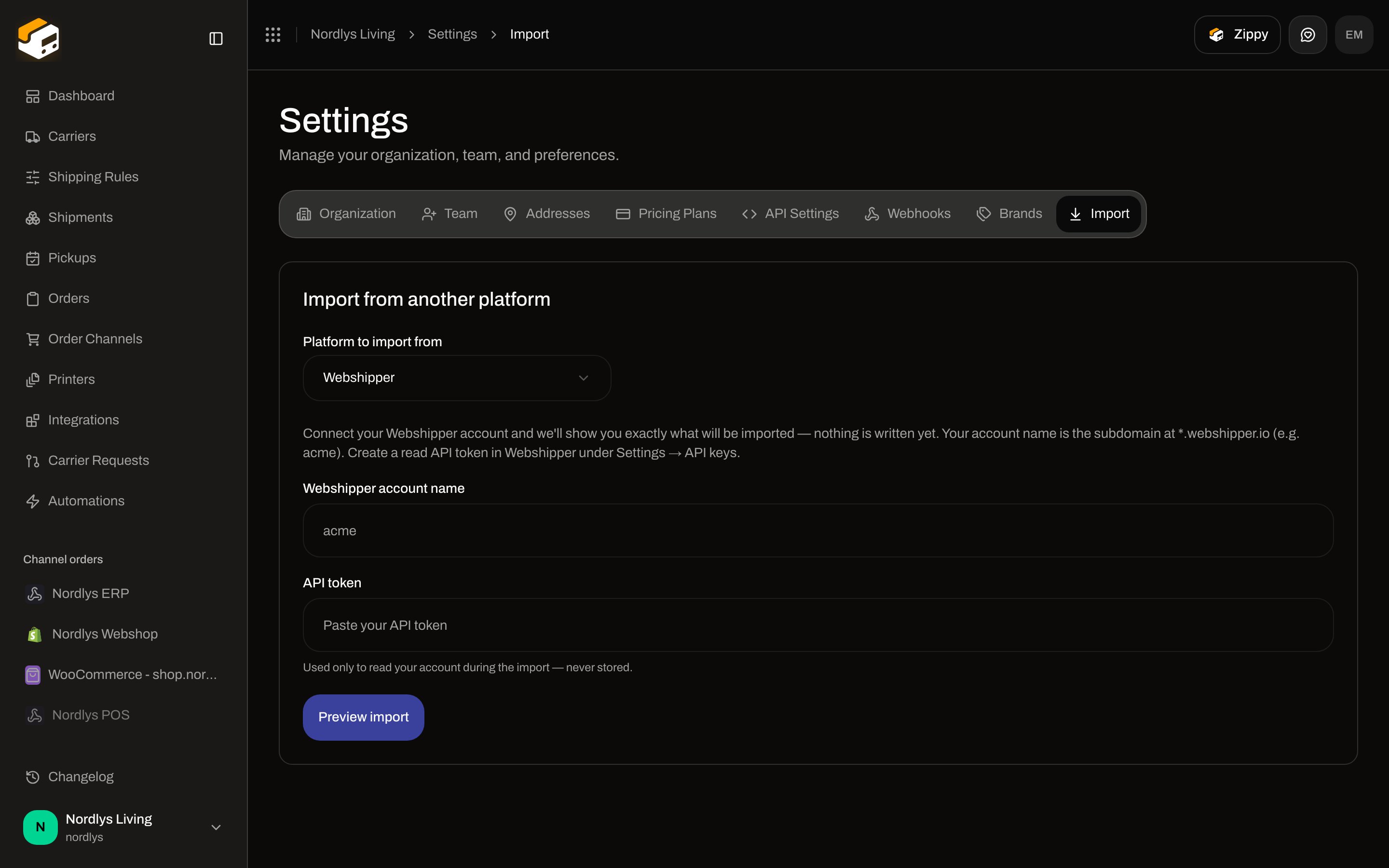The width and height of the screenshot is (1389, 868).
Task: Click the Channel orders section heading
Action: tap(63, 559)
